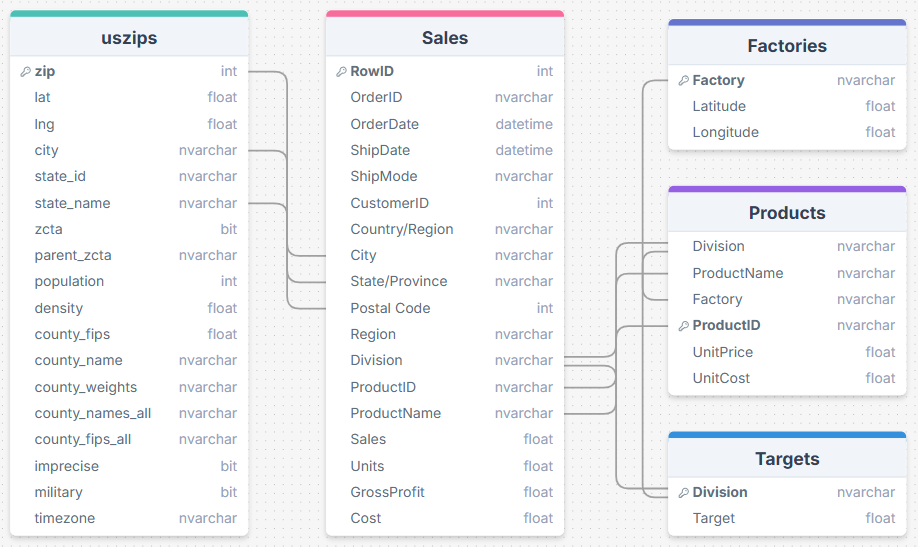Click the Latitude field in Factories
The width and height of the screenshot is (918, 547).
[719, 106]
